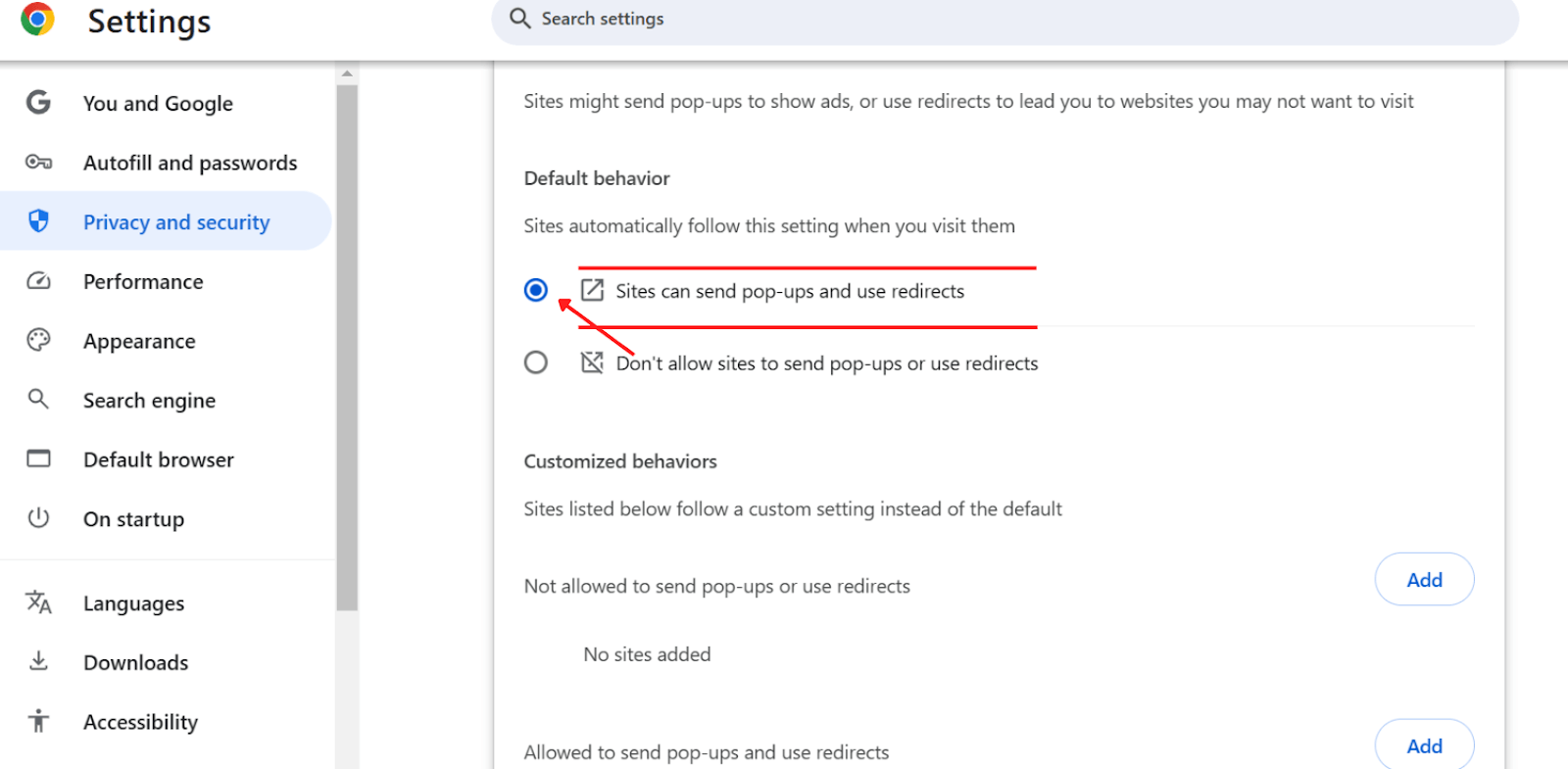Add site to Allowed pop-ups list

point(1424,745)
